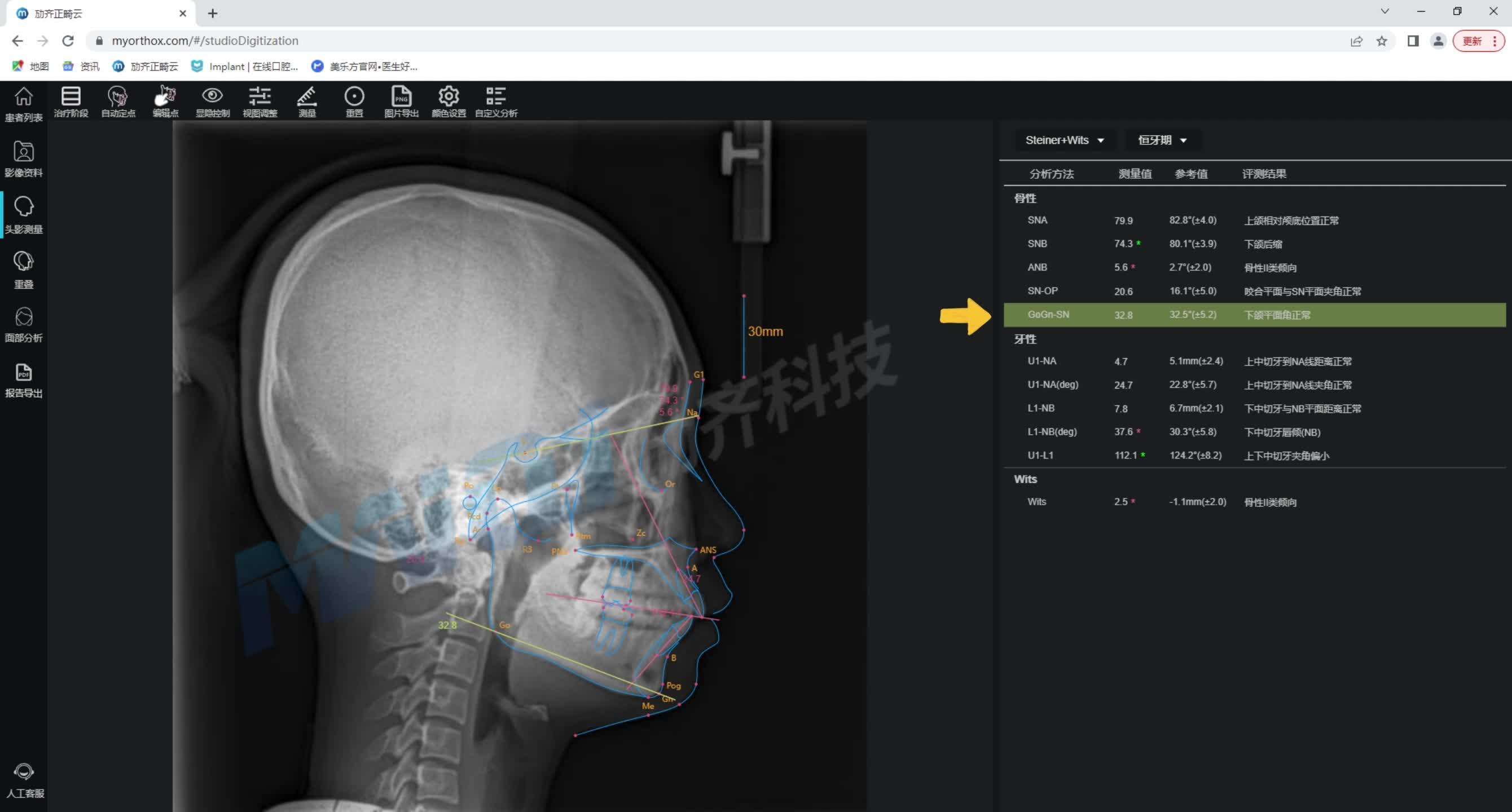
Task: Click the 自动定点 auto-landmark icon
Action: tap(118, 101)
